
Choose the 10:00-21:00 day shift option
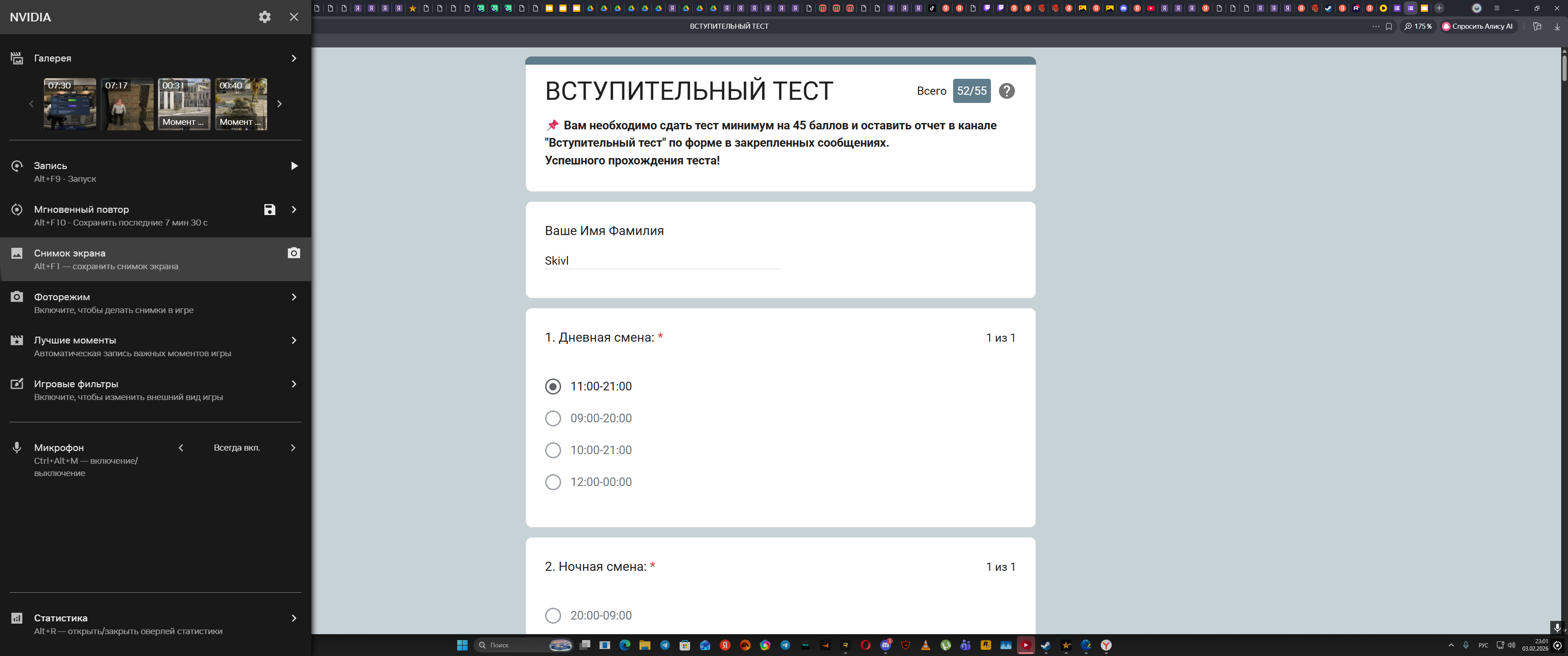(x=553, y=450)
